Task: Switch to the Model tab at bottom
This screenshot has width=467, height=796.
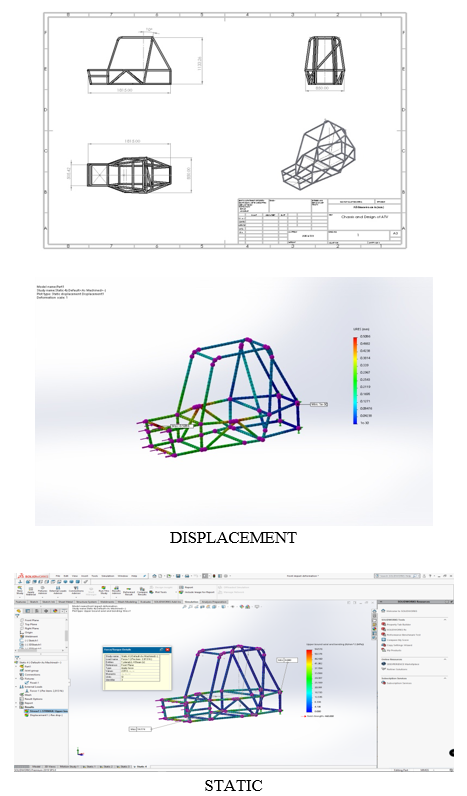Action: point(36,767)
